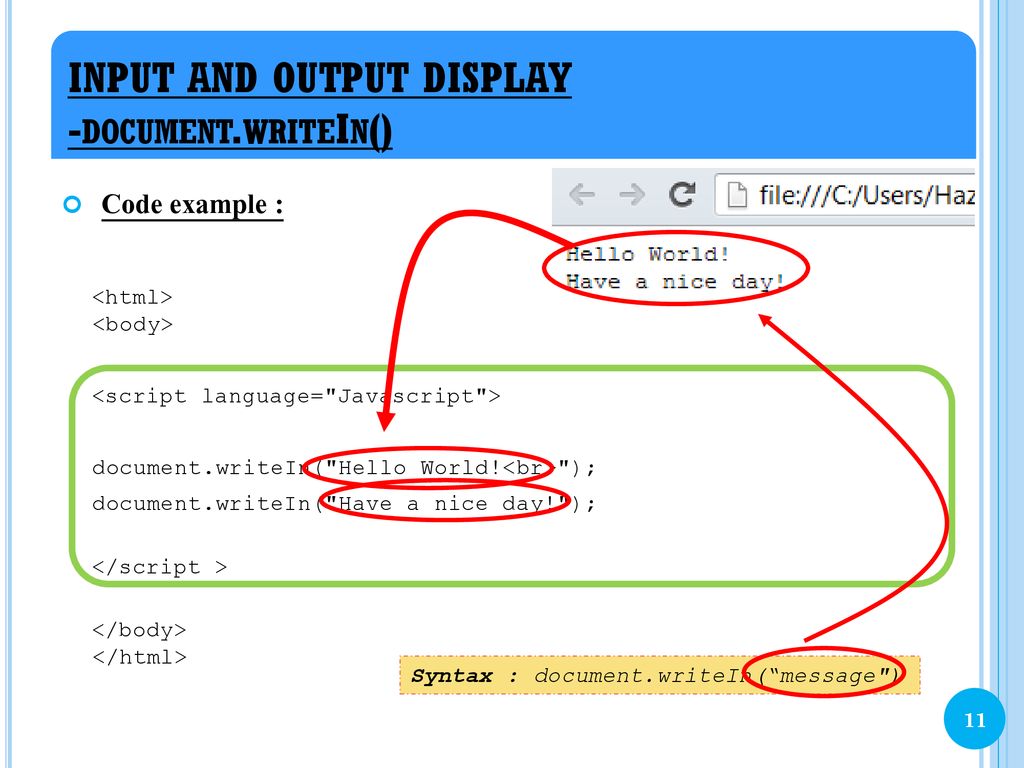Viewport: 1024px width, 768px height.
Task: Click the 'Have a nice day!' browser output
Action: tap(675, 282)
